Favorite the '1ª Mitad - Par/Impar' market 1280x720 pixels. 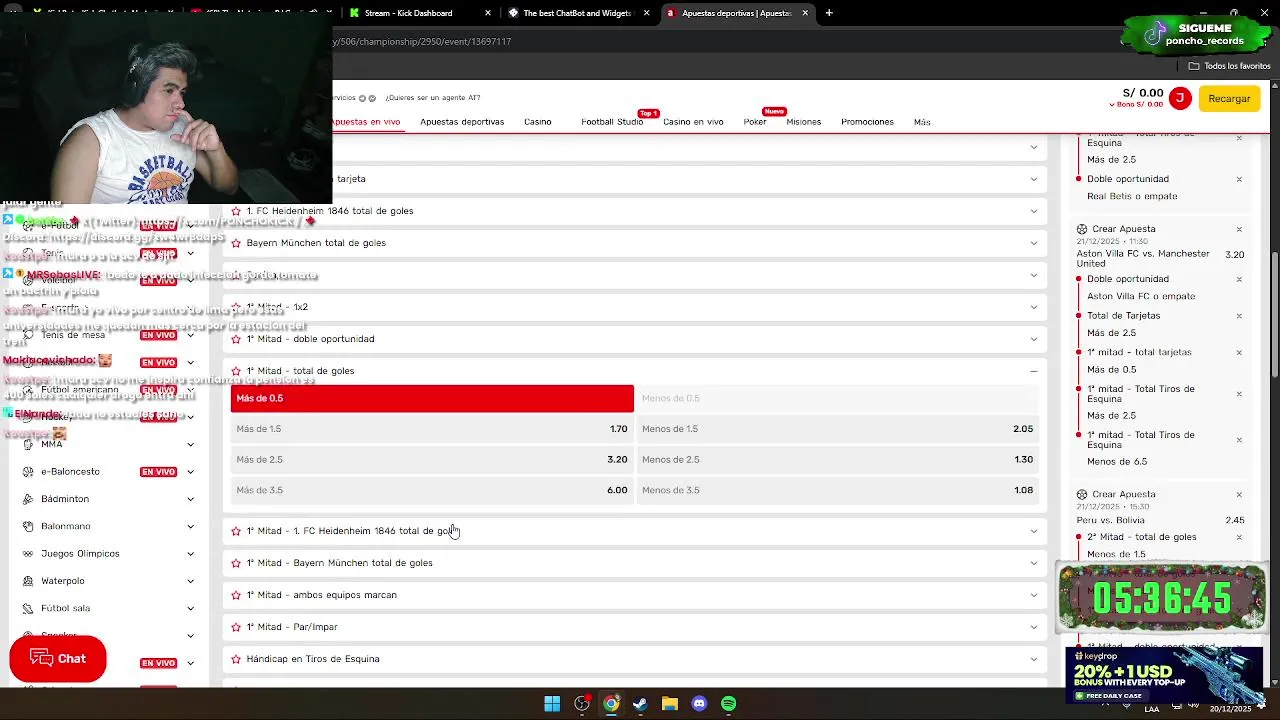236,627
